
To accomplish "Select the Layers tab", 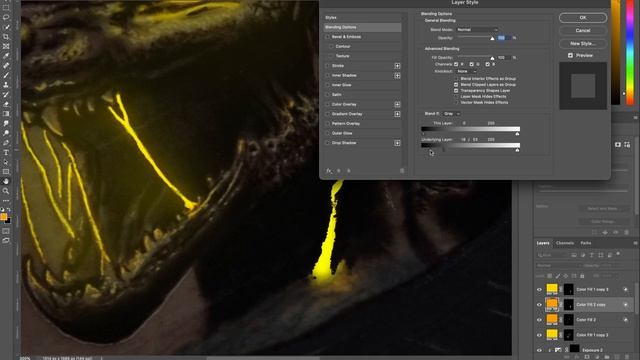I will click(543, 243).
